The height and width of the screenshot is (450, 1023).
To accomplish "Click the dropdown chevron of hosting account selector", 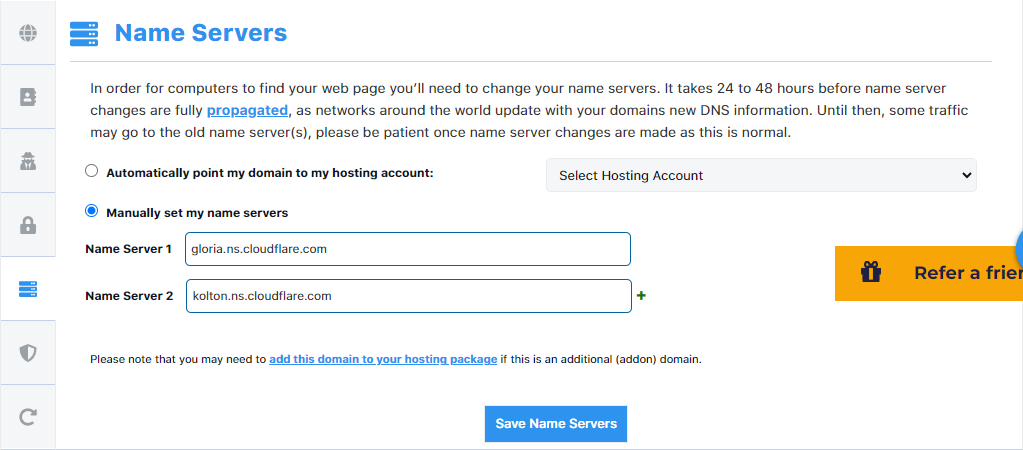I will [966, 175].
